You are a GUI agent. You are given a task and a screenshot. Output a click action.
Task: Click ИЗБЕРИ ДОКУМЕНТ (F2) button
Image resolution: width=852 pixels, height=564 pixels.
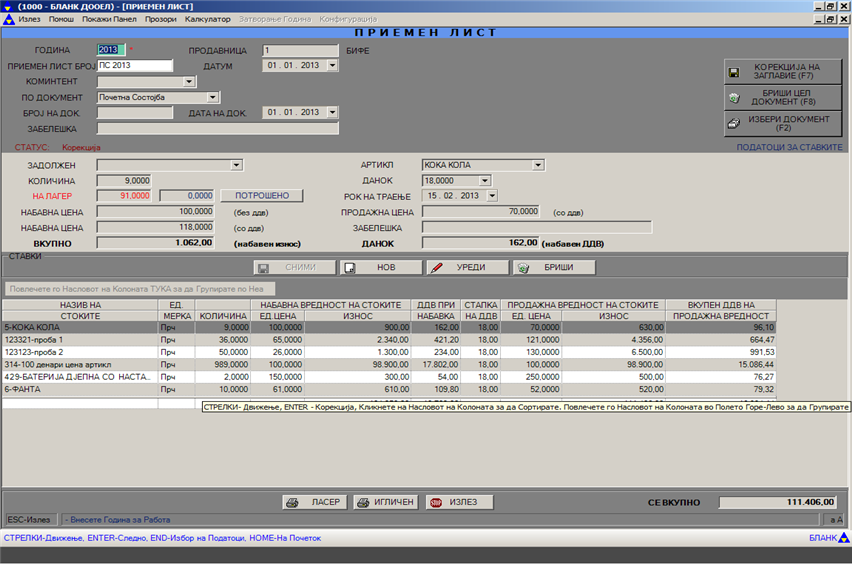(x=783, y=123)
